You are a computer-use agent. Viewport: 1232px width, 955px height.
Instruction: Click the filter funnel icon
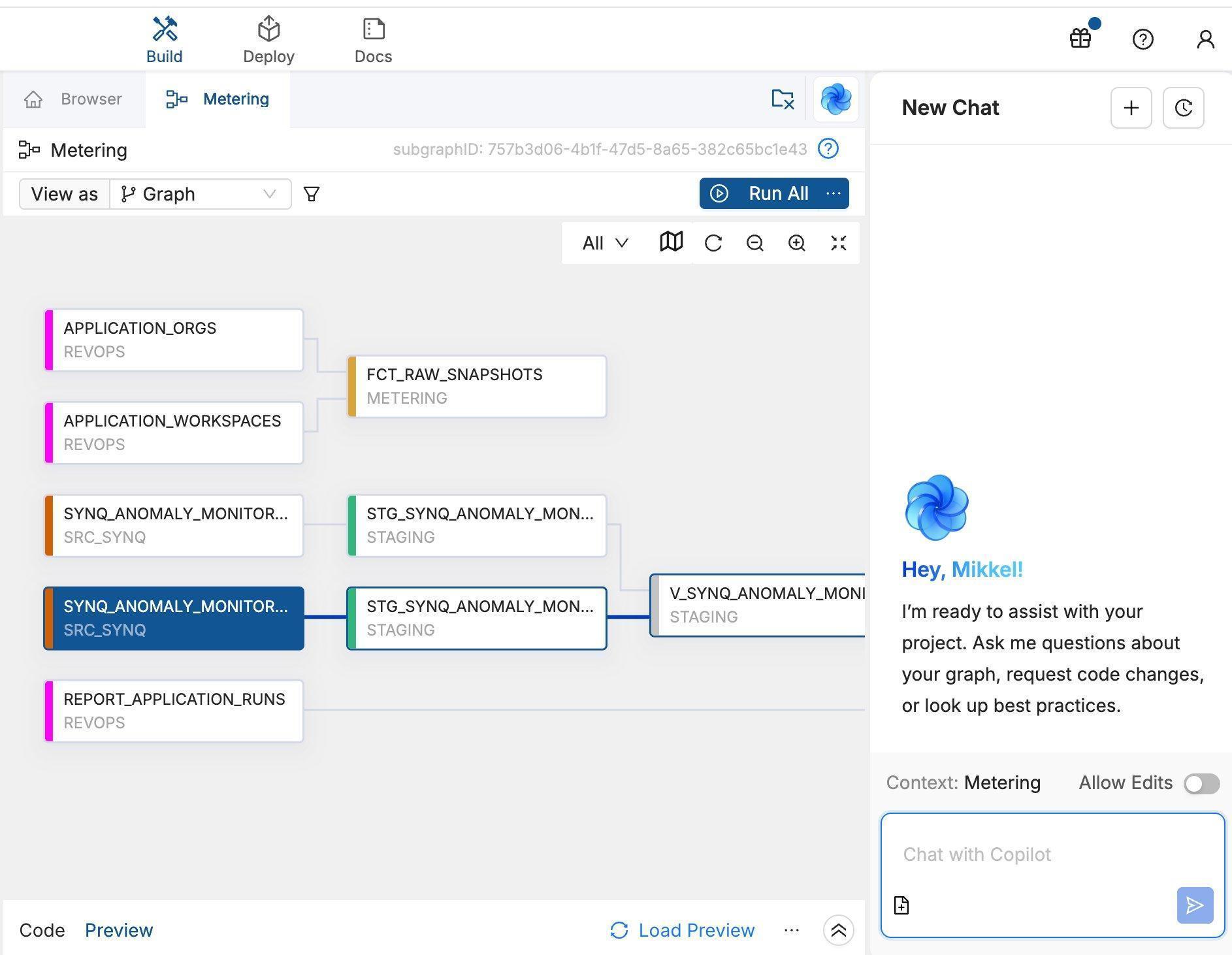312,194
